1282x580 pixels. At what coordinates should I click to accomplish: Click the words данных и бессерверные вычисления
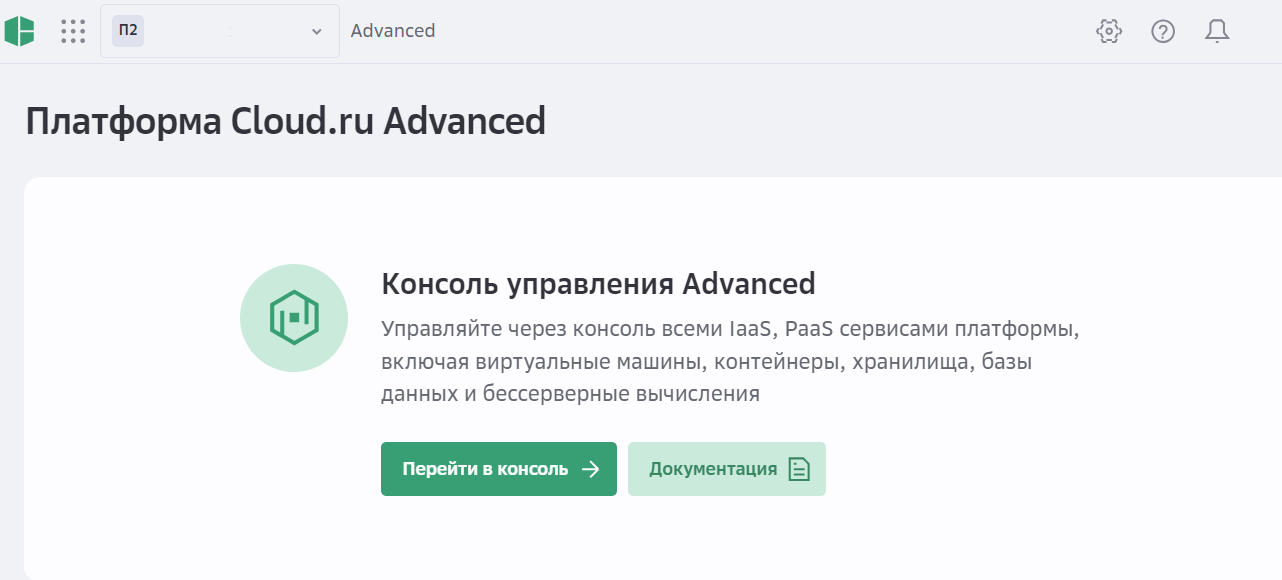570,394
